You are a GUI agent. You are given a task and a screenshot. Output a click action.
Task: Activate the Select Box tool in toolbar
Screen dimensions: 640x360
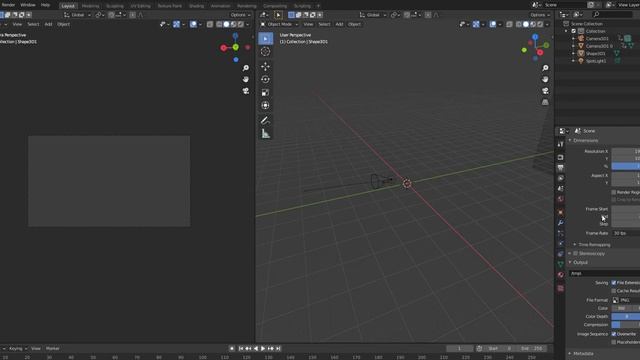click(265, 38)
